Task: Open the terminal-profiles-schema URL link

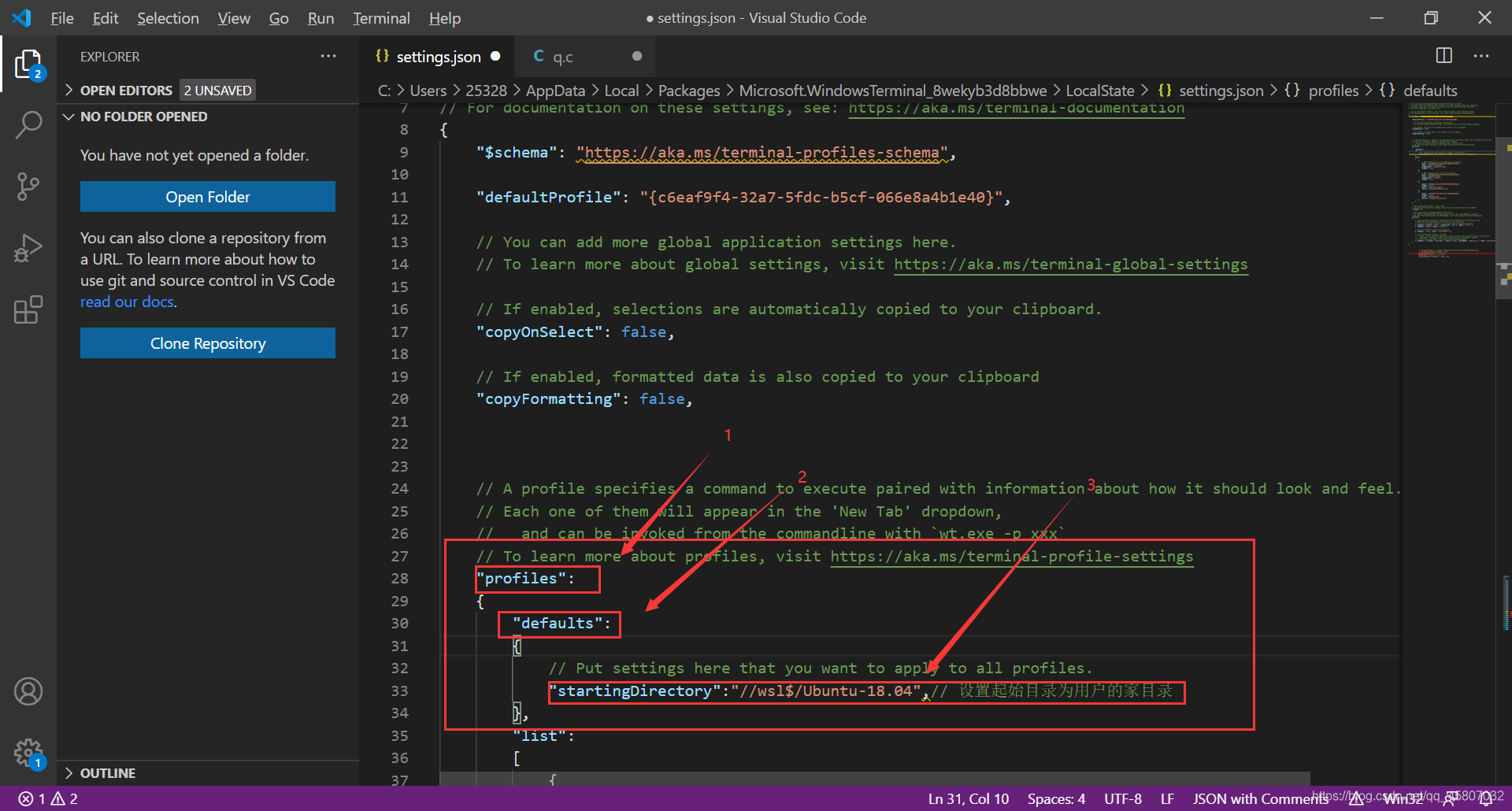Action: 762,153
